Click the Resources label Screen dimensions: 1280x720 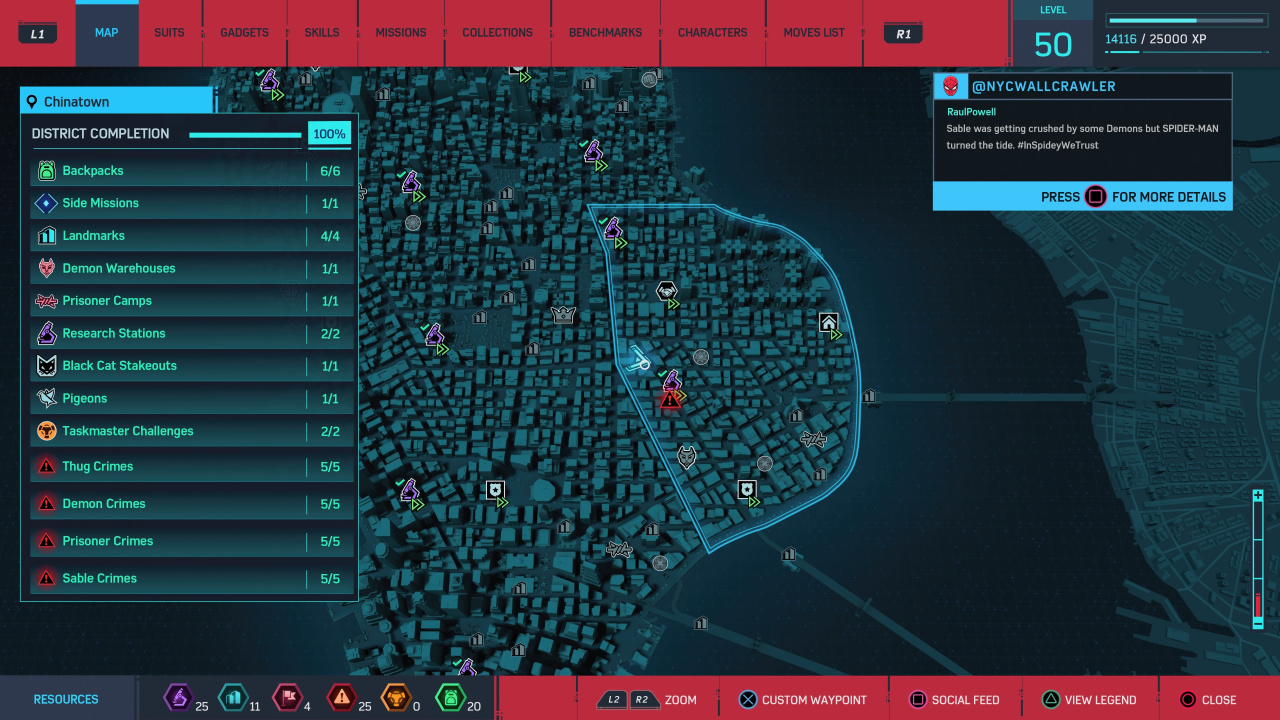click(x=66, y=700)
